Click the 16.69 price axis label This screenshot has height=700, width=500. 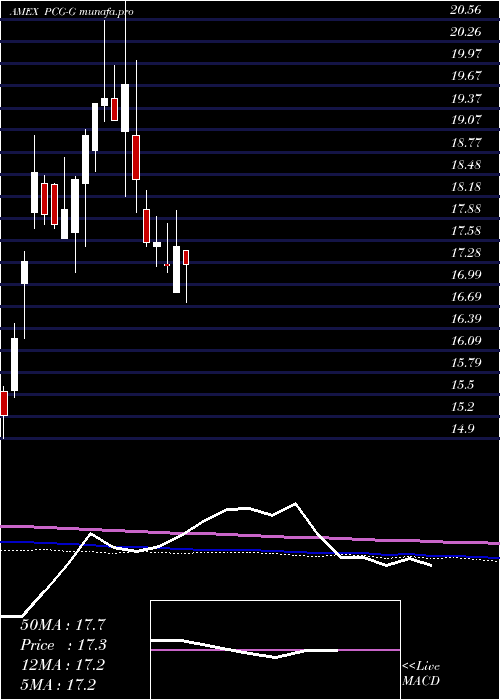tap(466, 296)
